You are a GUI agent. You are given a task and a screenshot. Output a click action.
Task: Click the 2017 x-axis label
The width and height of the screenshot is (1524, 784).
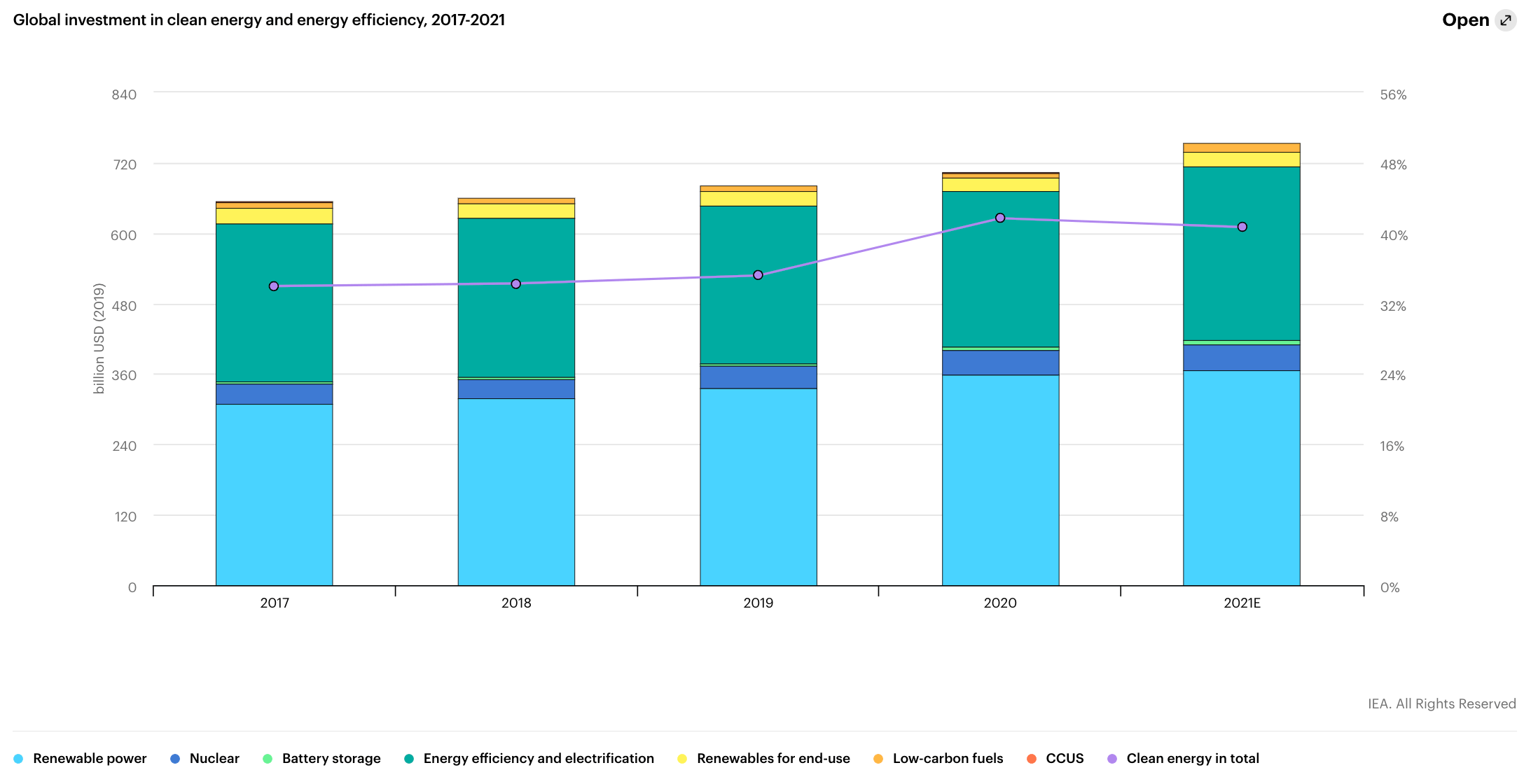275,603
